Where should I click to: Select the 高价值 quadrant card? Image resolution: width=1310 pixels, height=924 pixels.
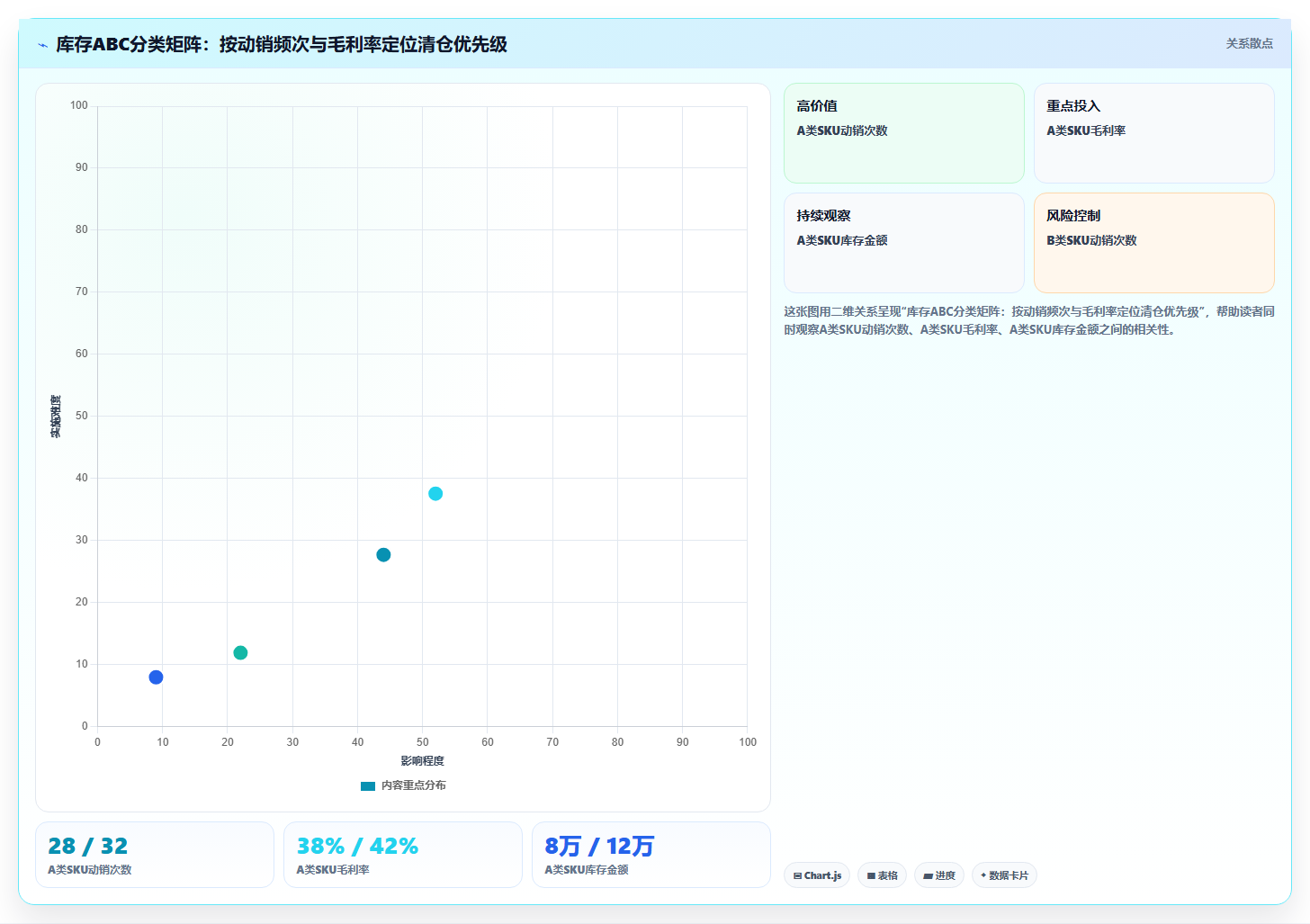coord(904,133)
